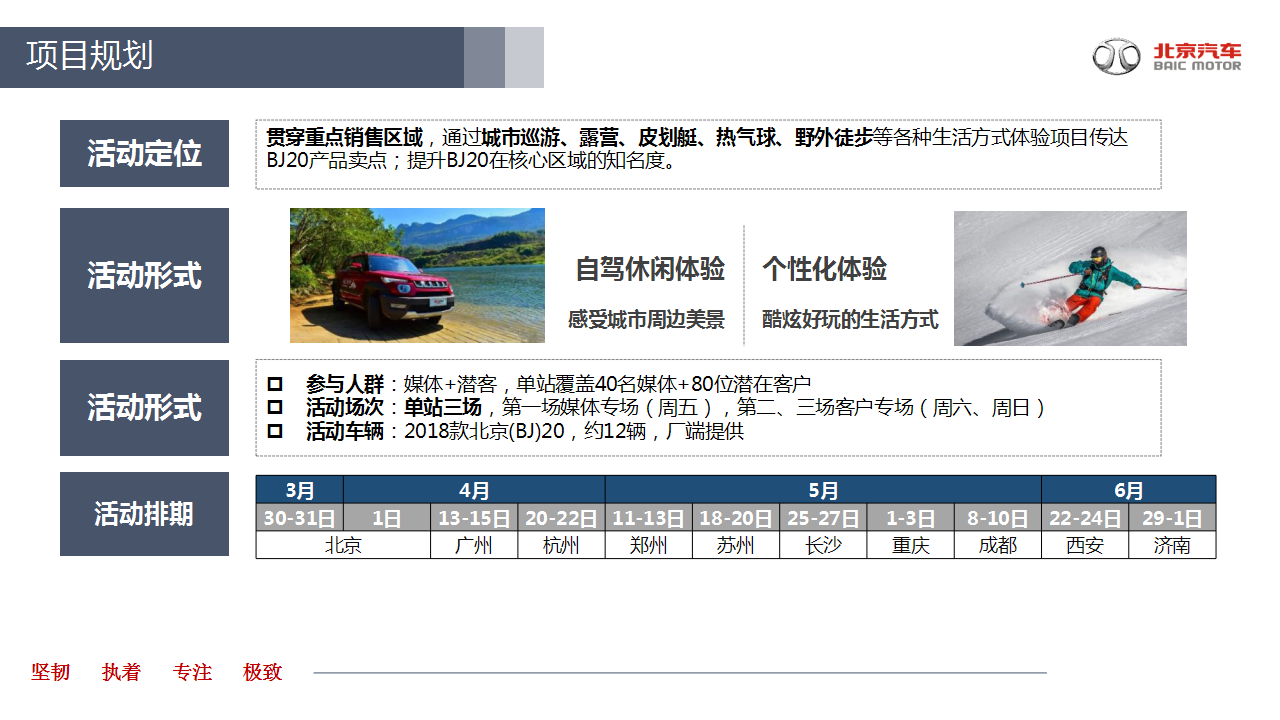Select the 1-3日 date cell
Viewport: 1280px width, 720px height.
[910, 518]
